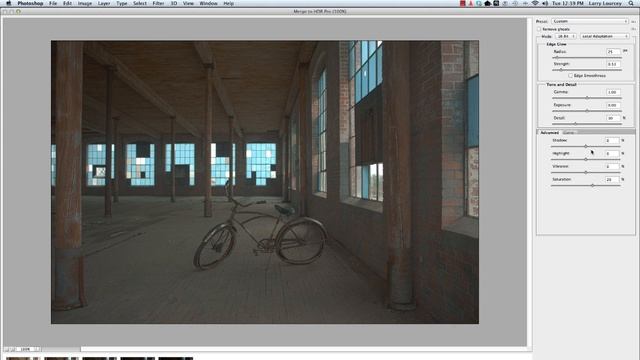Viewport: 640px width, 360px height.
Task: Select the fifth source exposure thumbnail
Action: [x=176, y=358]
